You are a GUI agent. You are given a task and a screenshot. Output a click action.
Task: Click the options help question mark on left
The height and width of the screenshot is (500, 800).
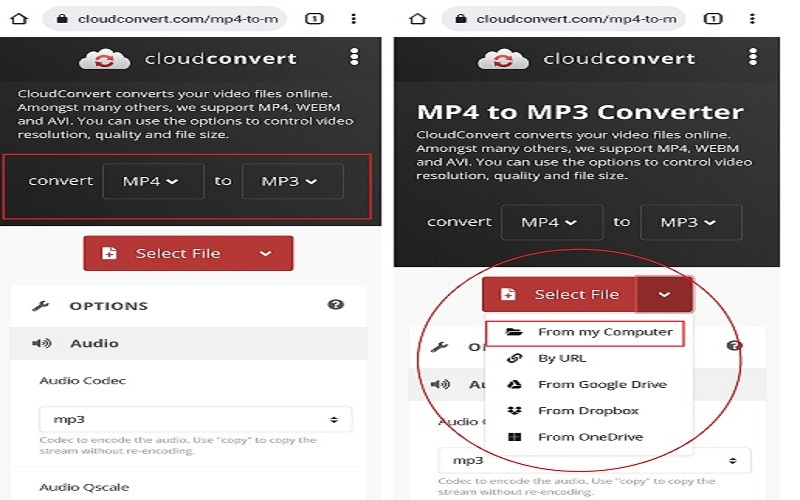(335, 305)
